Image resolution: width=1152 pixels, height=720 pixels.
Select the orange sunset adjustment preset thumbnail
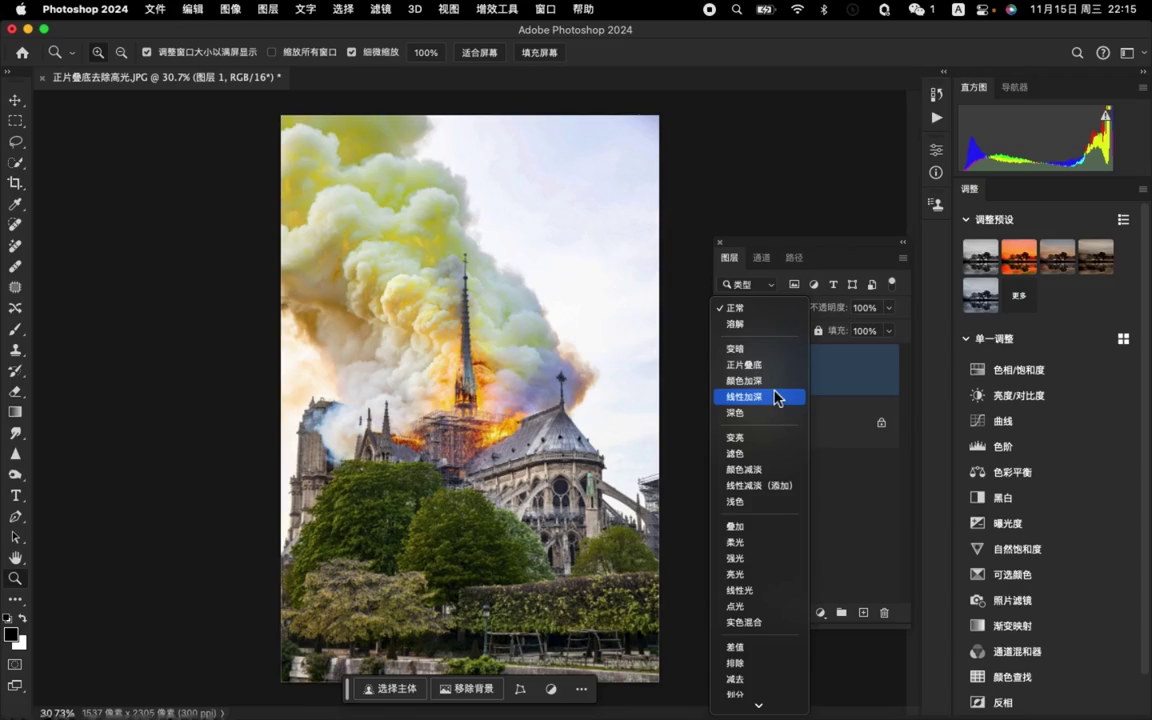click(1019, 256)
